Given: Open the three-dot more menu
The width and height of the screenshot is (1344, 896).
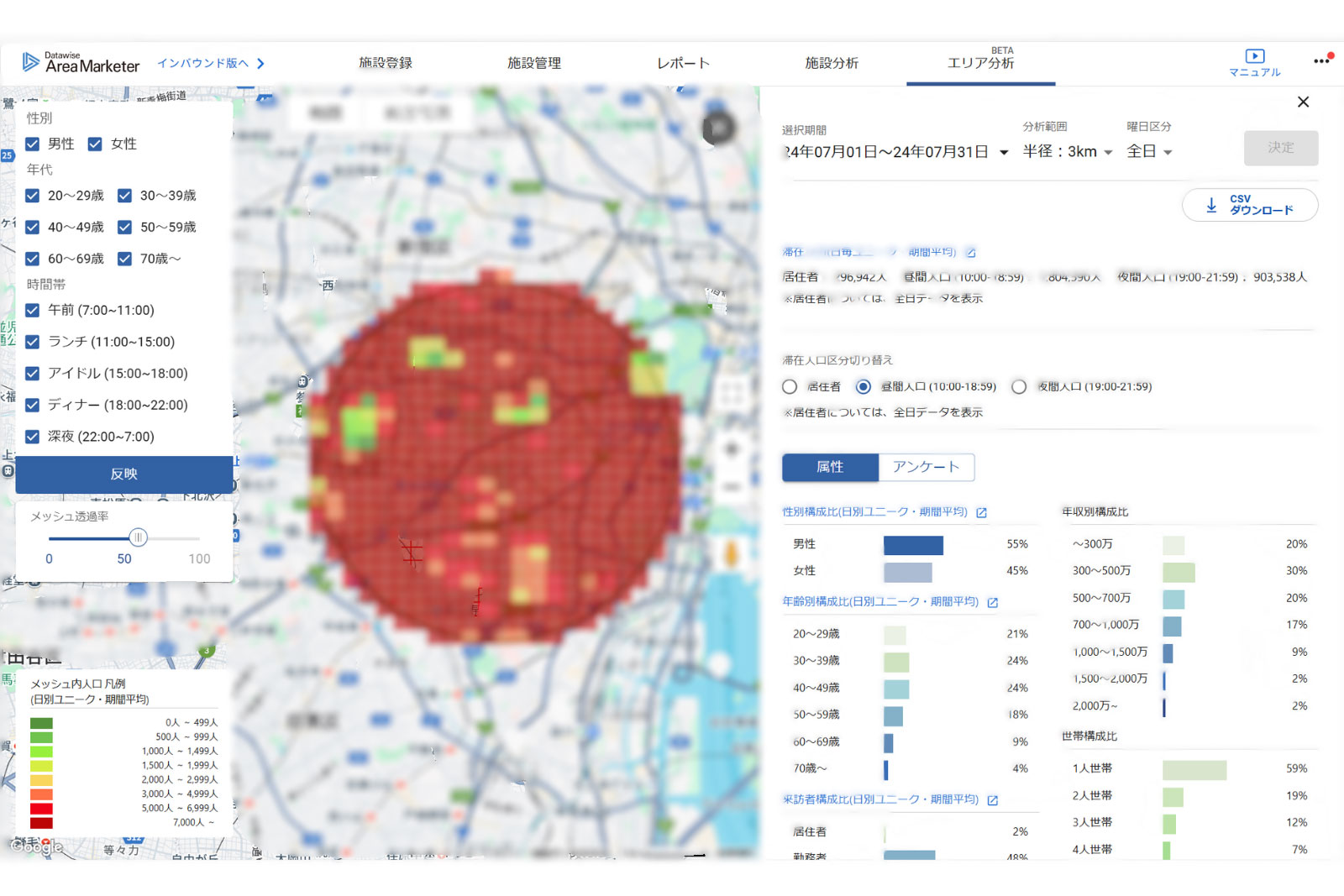Looking at the screenshot, I should [1322, 60].
